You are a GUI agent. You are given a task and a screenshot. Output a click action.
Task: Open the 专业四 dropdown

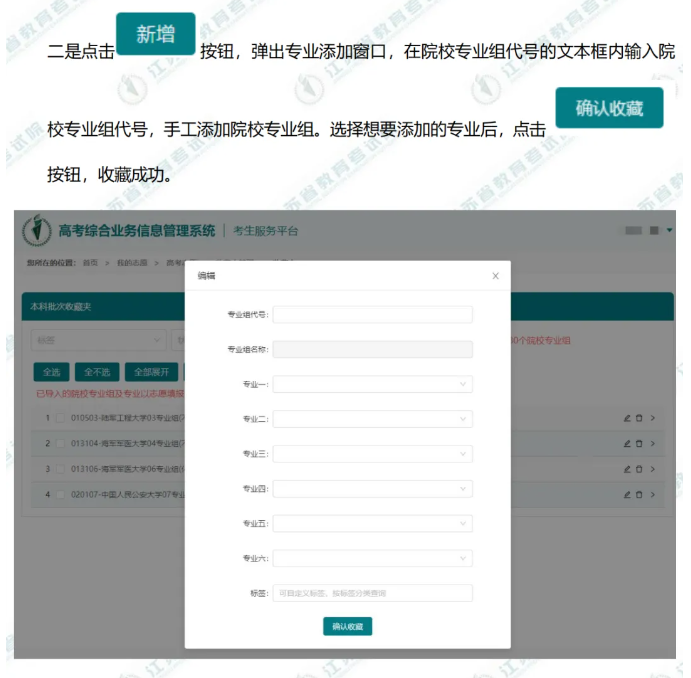(372, 489)
